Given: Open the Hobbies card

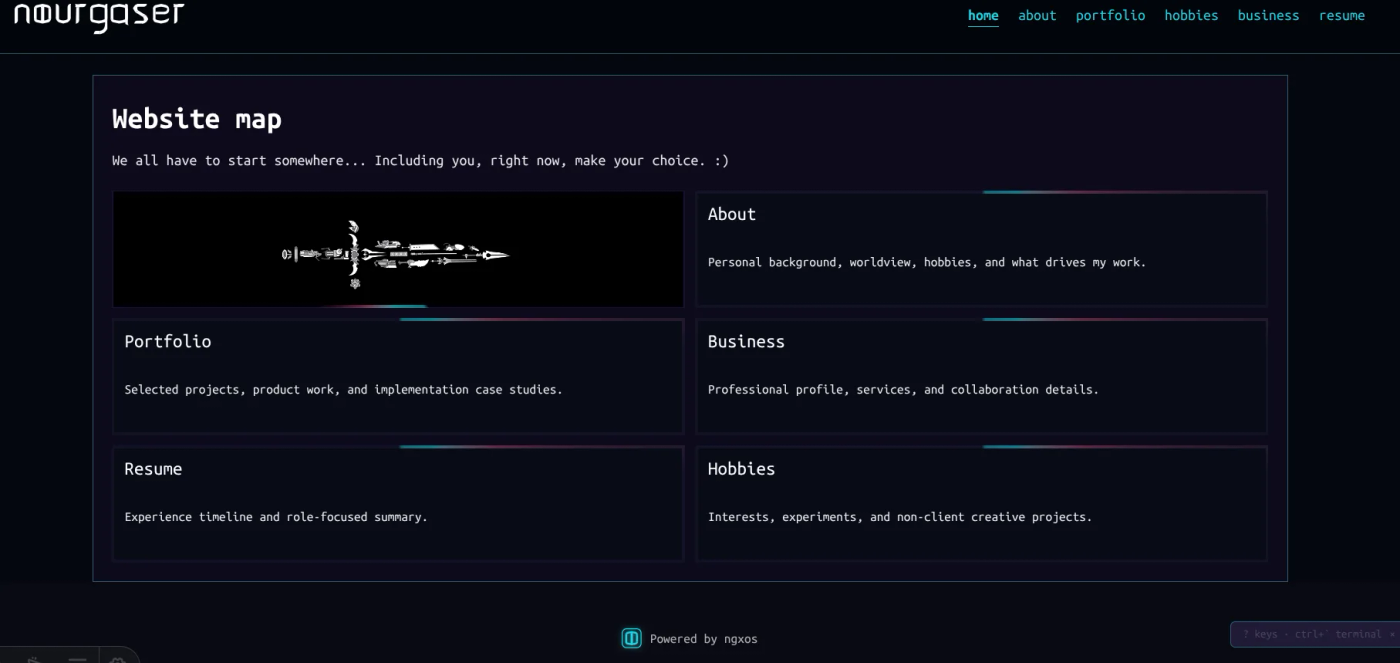Looking at the screenshot, I should click(981, 503).
